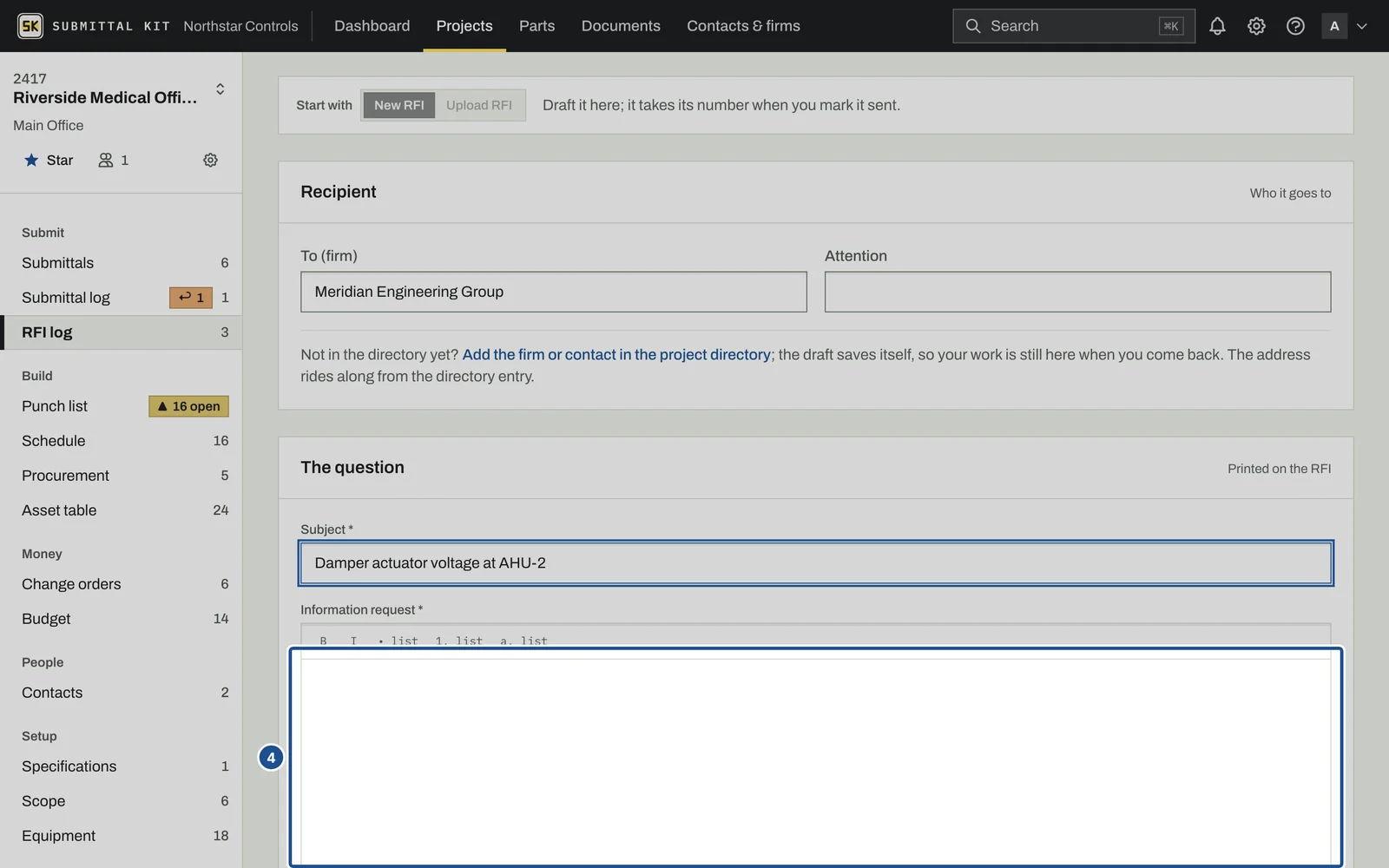Open Procurement in the sidebar
Viewport: 1389px width, 868px height.
point(122,476)
